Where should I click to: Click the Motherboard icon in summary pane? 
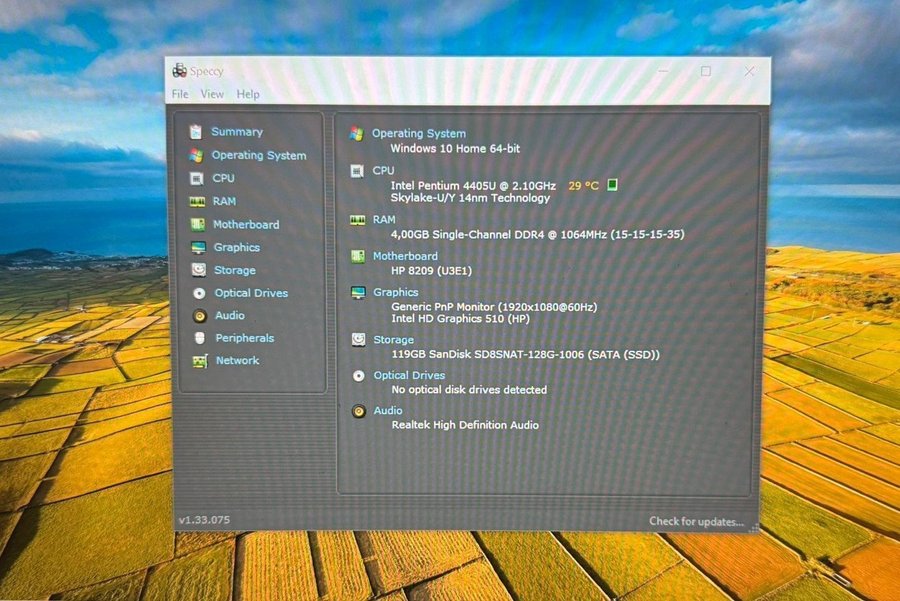click(x=358, y=257)
